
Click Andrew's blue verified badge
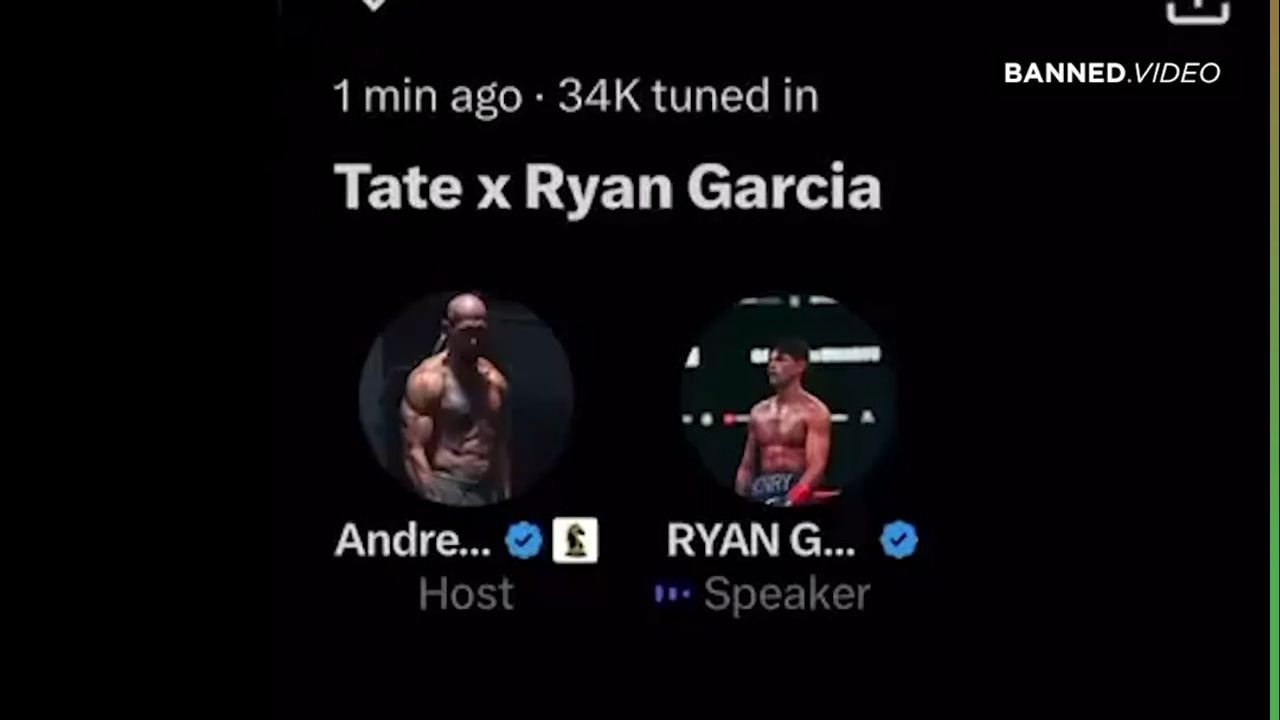coord(523,541)
